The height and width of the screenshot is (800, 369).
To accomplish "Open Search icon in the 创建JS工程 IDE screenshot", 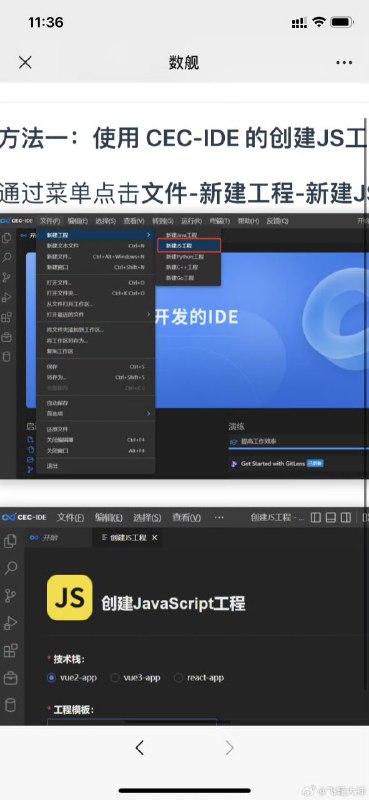I will click(x=10, y=568).
